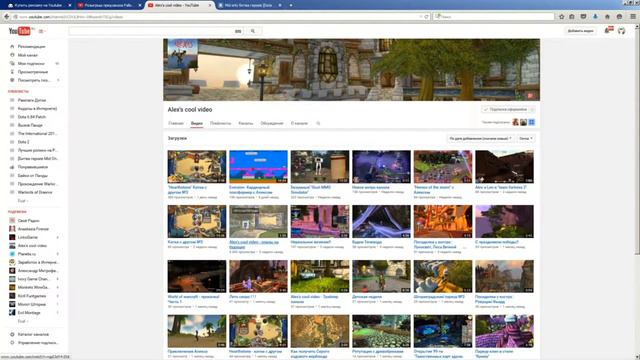
Task: Click the Просмотренные hourglass icon
Action: (x=12, y=72)
